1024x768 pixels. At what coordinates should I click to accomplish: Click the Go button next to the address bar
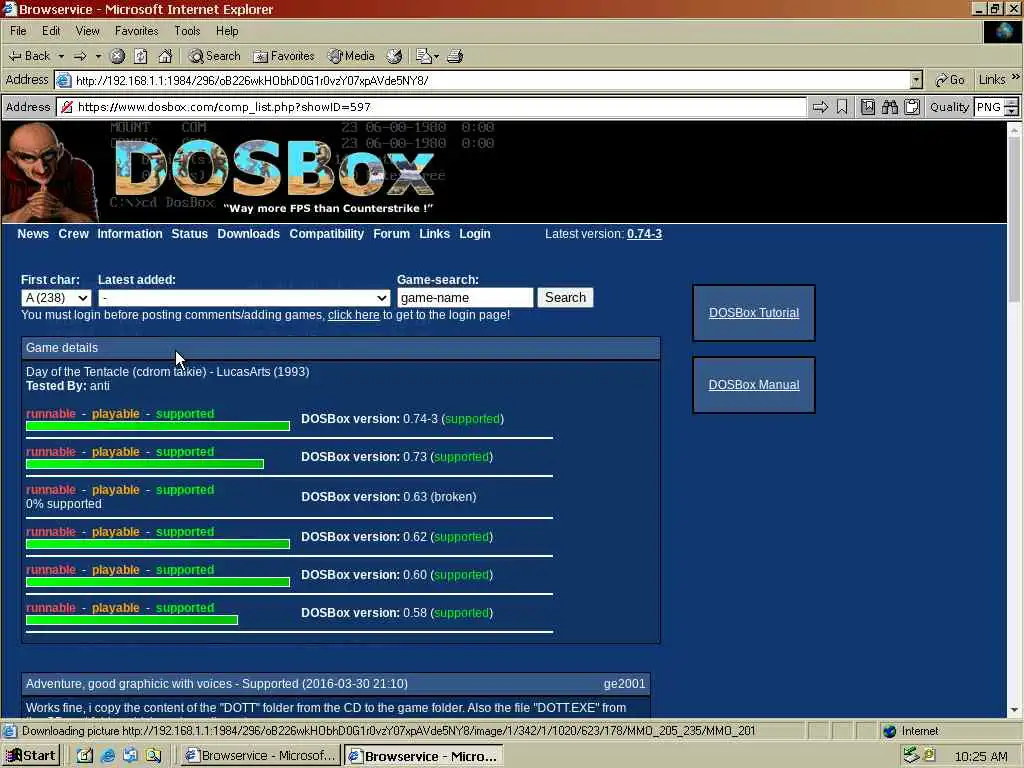pos(950,80)
